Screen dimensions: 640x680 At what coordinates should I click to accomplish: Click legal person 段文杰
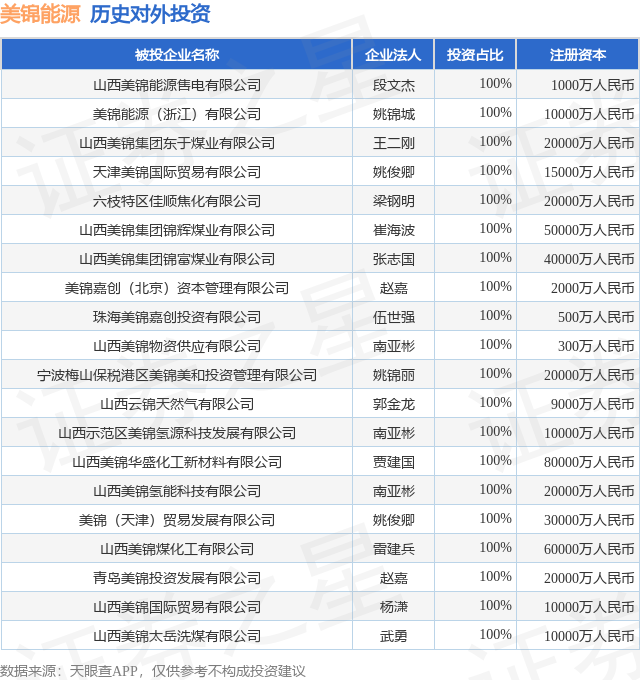(x=394, y=85)
